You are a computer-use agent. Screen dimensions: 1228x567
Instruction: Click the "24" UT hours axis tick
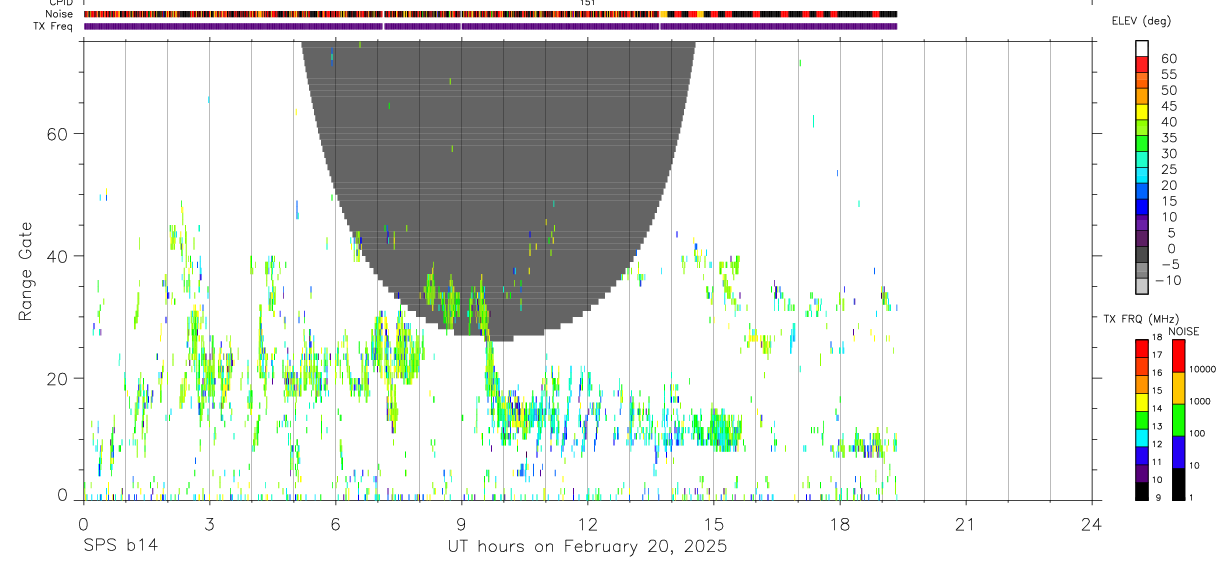1091,523
